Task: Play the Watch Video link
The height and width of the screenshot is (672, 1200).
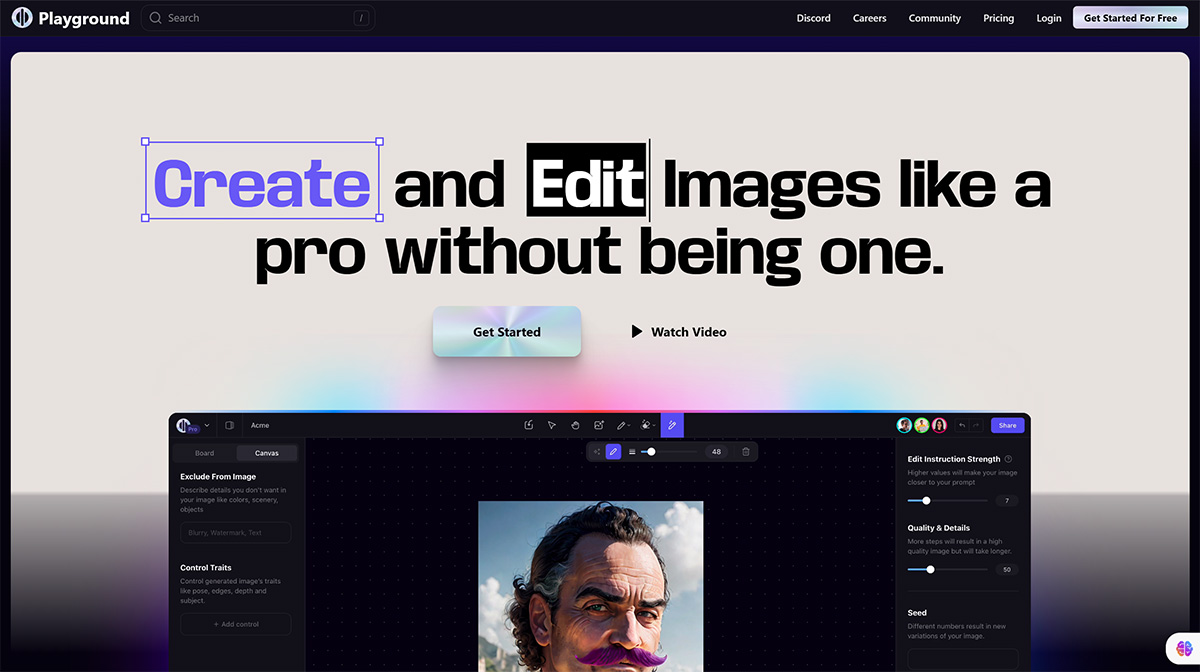Action: click(678, 332)
